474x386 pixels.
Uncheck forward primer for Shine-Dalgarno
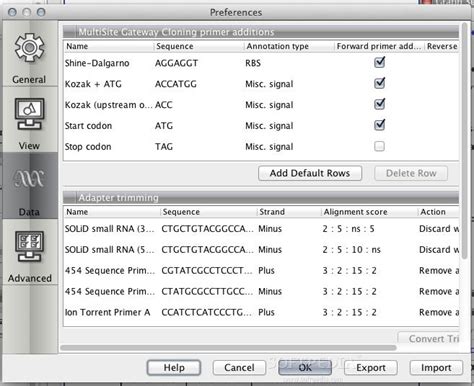[379, 62]
